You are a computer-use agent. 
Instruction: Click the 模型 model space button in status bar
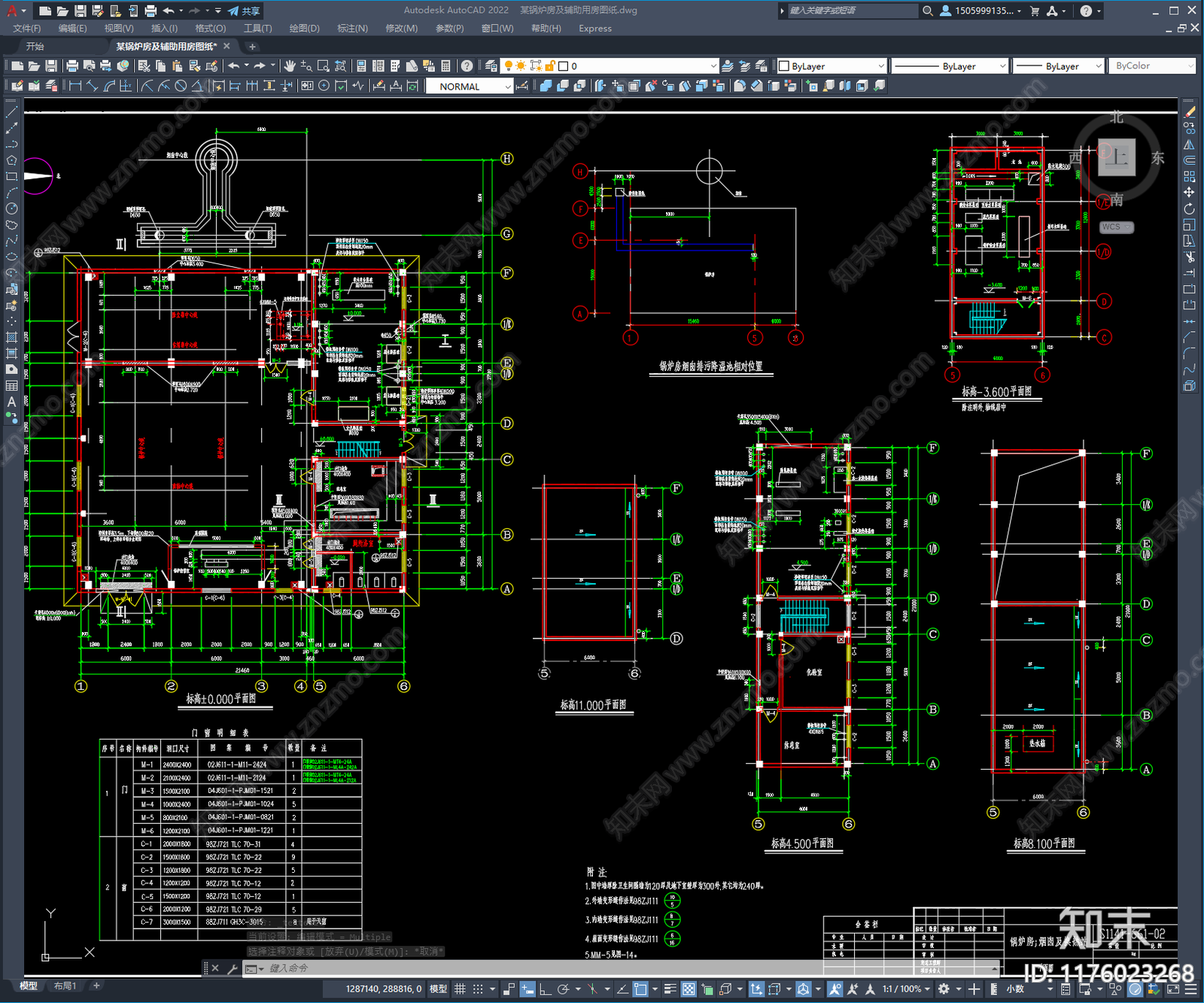[x=438, y=989]
